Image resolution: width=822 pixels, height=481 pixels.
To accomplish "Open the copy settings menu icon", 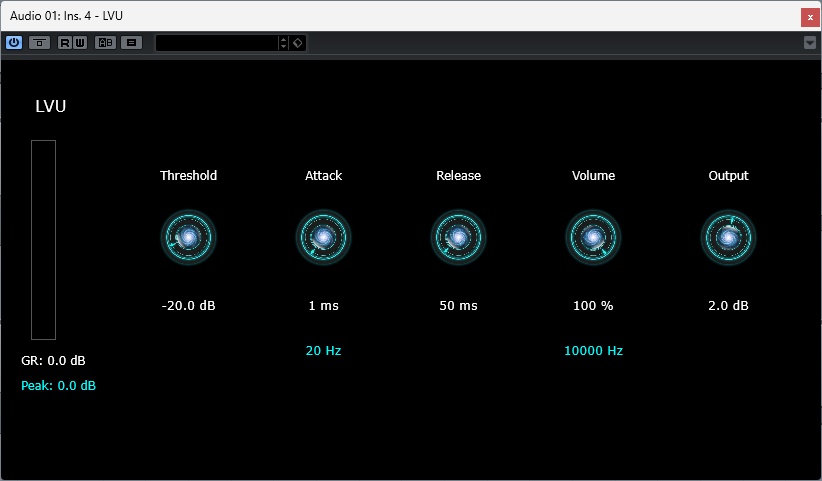I will 132,42.
